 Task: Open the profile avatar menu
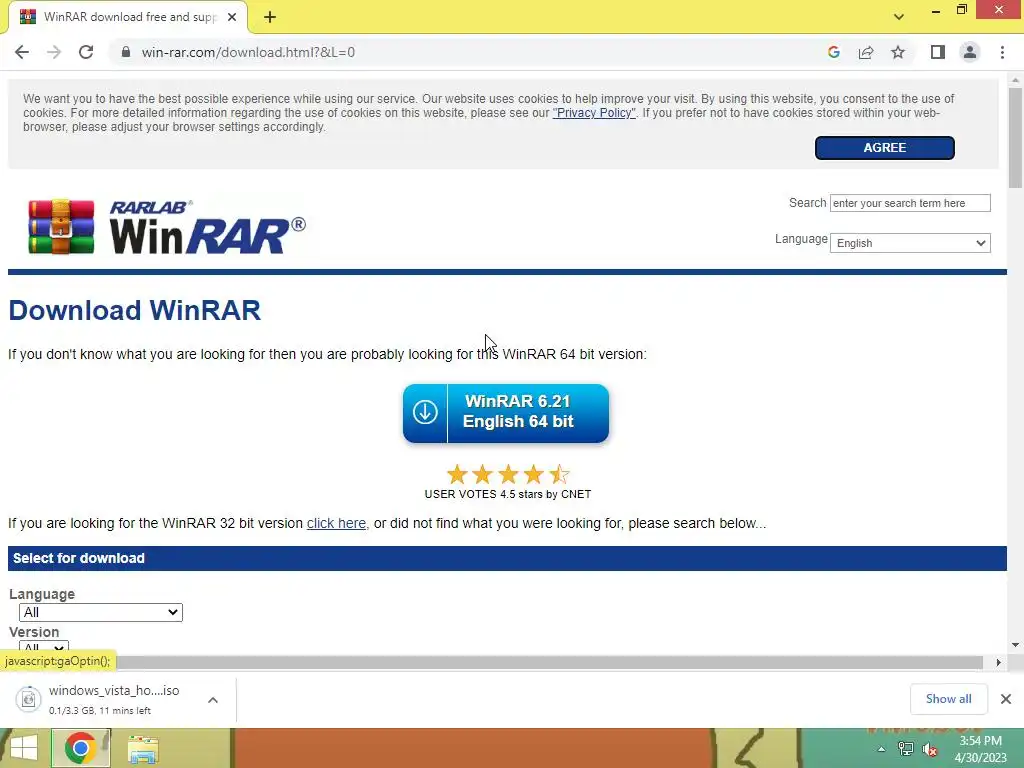pos(970,52)
